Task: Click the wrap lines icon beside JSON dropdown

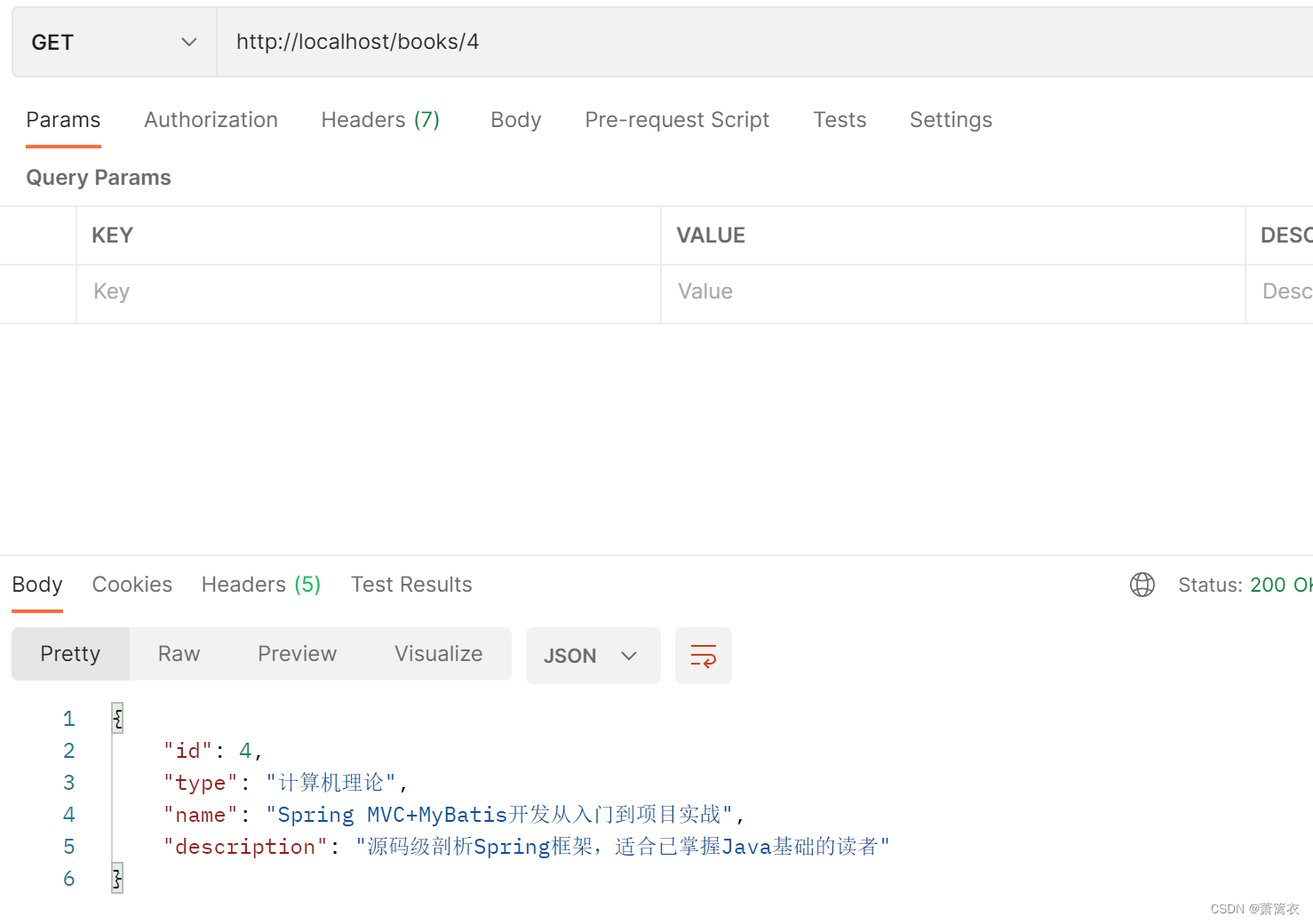Action: pos(703,656)
